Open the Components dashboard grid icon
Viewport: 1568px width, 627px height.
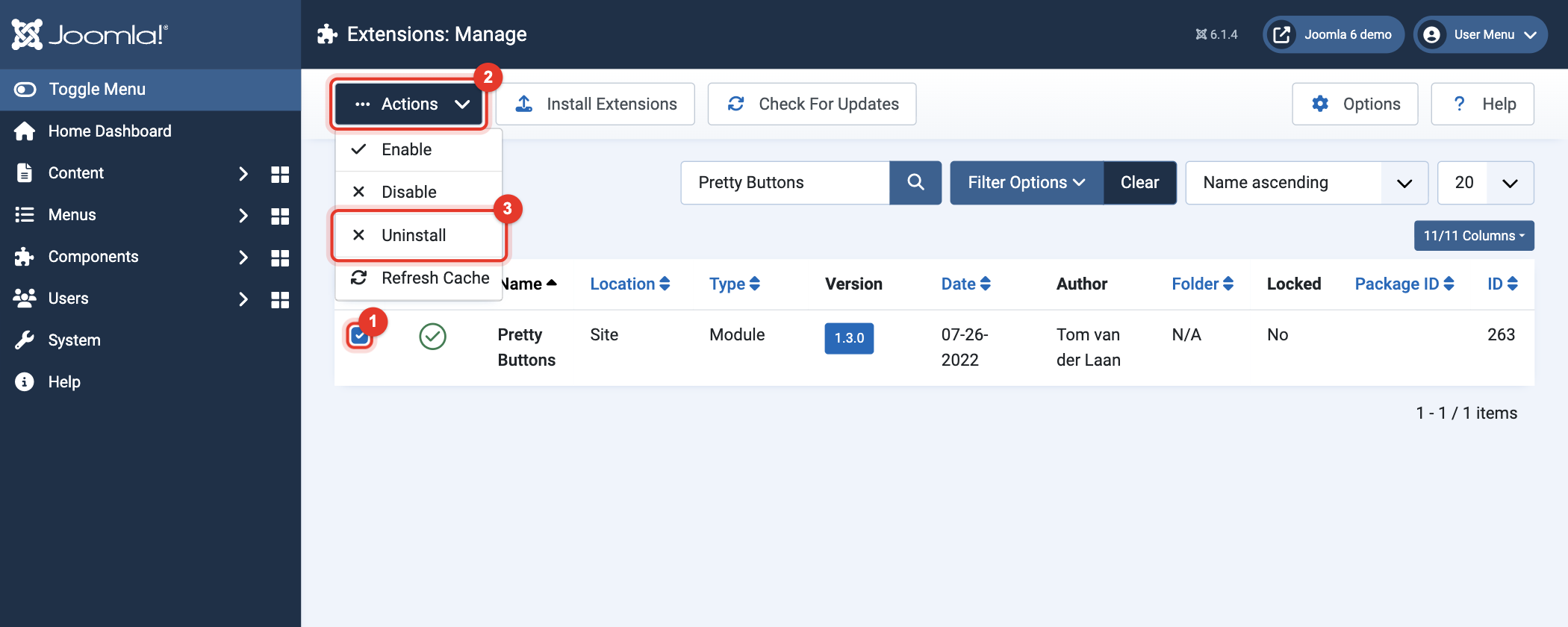tap(280, 258)
